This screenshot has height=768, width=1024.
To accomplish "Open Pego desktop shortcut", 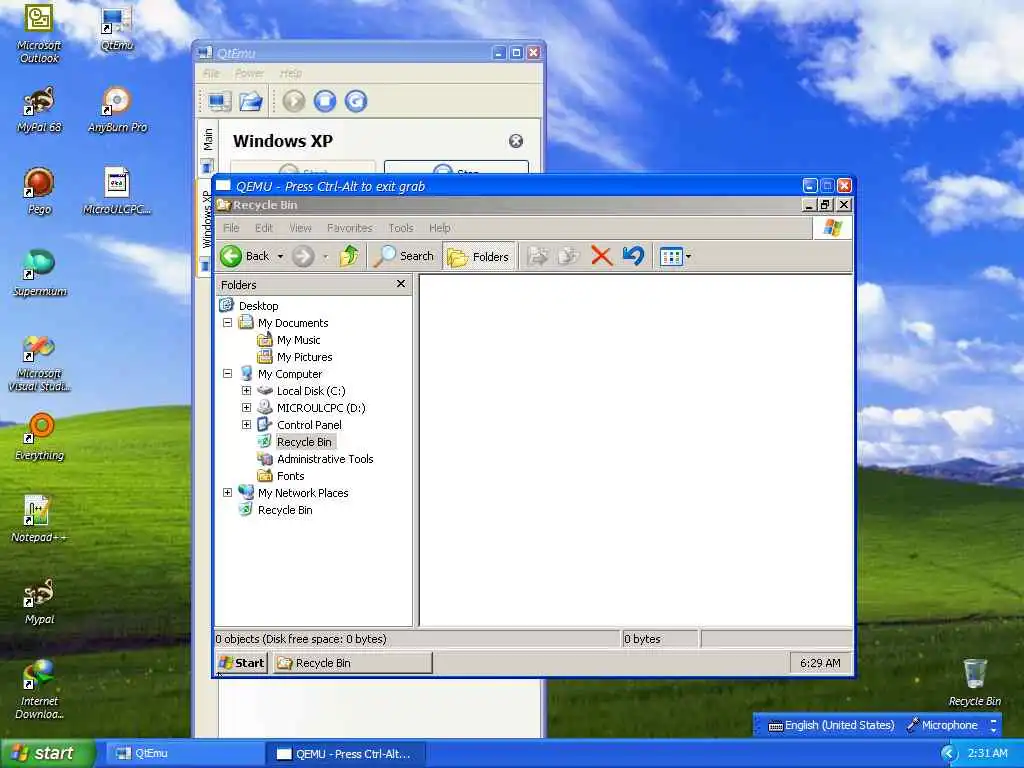I will pyautogui.click(x=39, y=191).
